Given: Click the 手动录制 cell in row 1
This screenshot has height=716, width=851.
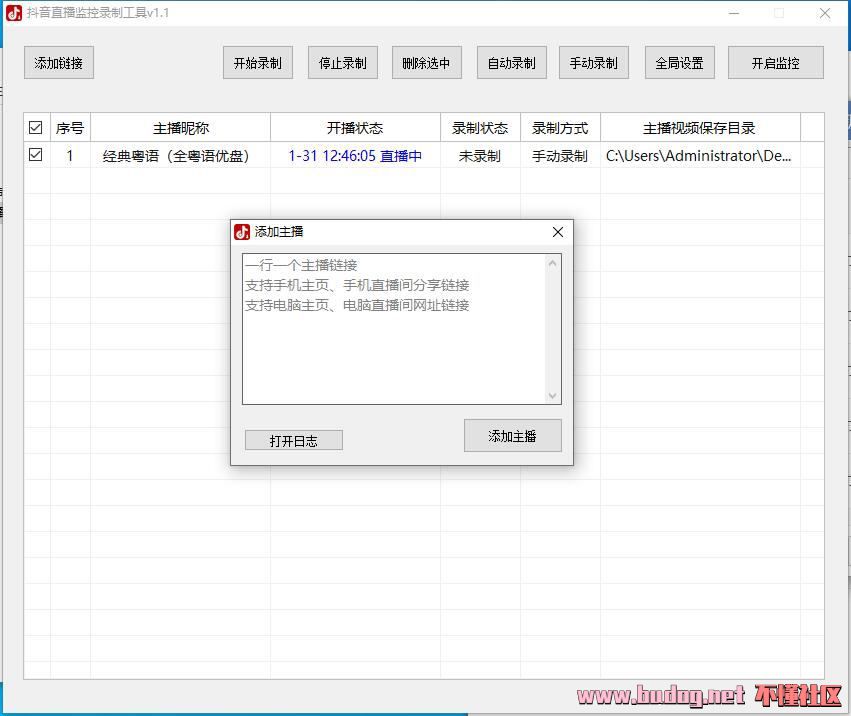Looking at the screenshot, I should 560,156.
